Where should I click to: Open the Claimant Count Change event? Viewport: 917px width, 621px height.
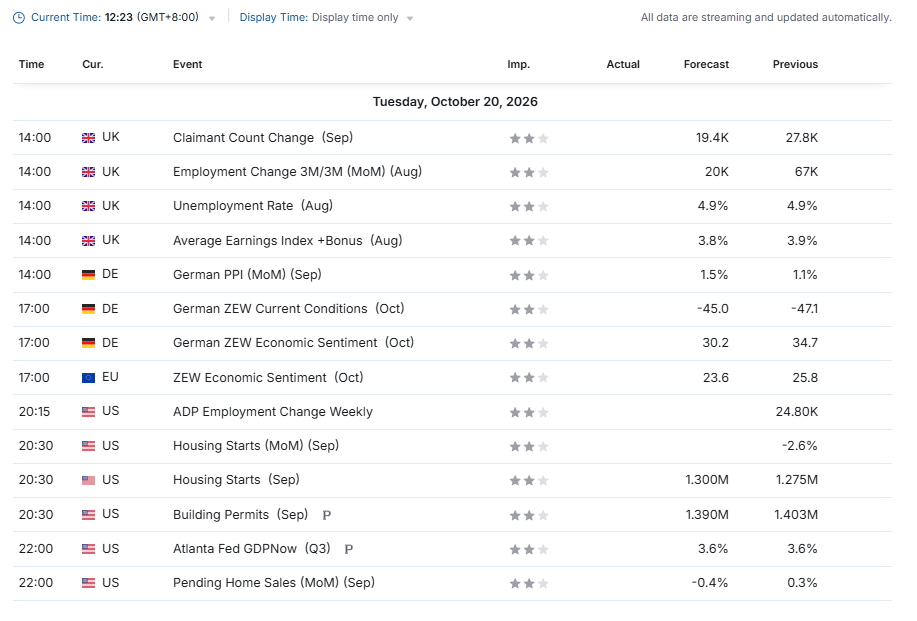click(x=263, y=138)
